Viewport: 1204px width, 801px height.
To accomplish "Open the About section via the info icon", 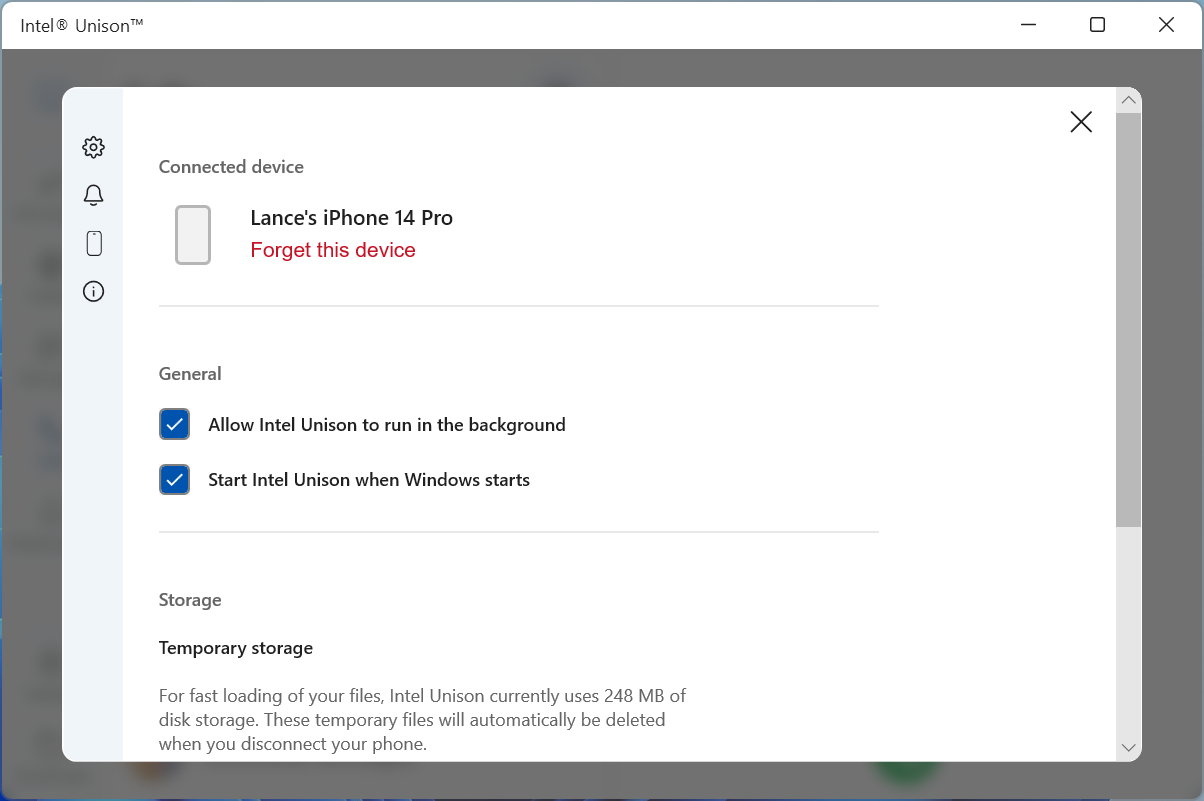I will point(93,291).
